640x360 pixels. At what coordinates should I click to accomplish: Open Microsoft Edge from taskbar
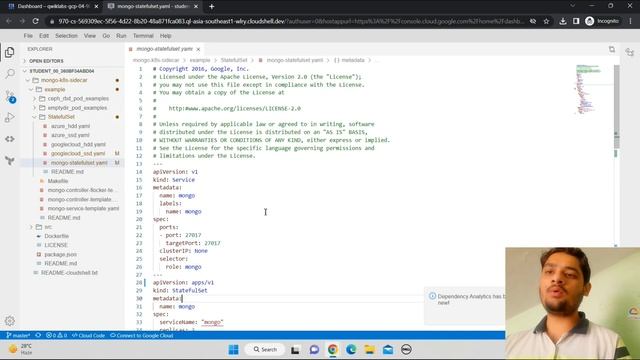(x=351, y=349)
